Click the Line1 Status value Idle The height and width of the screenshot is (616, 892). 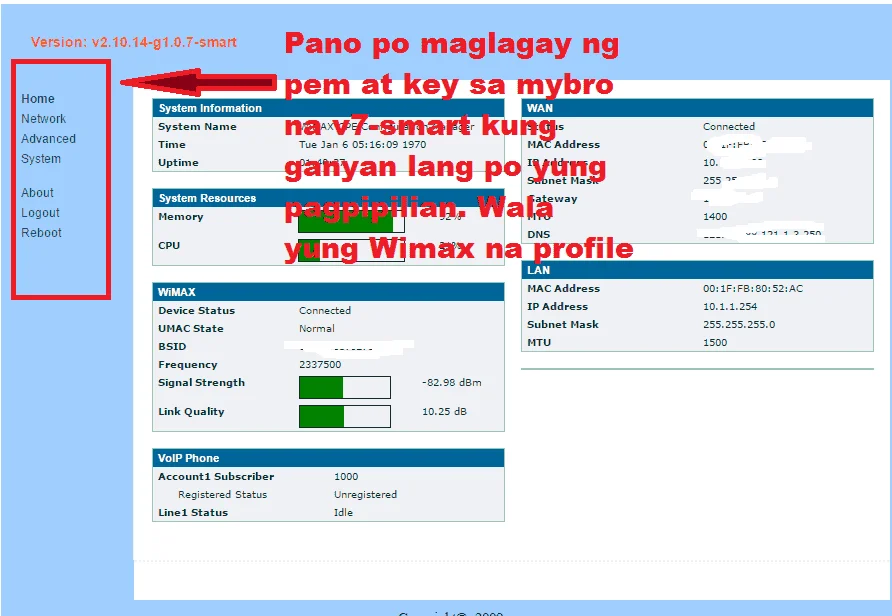tap(343, 512)
